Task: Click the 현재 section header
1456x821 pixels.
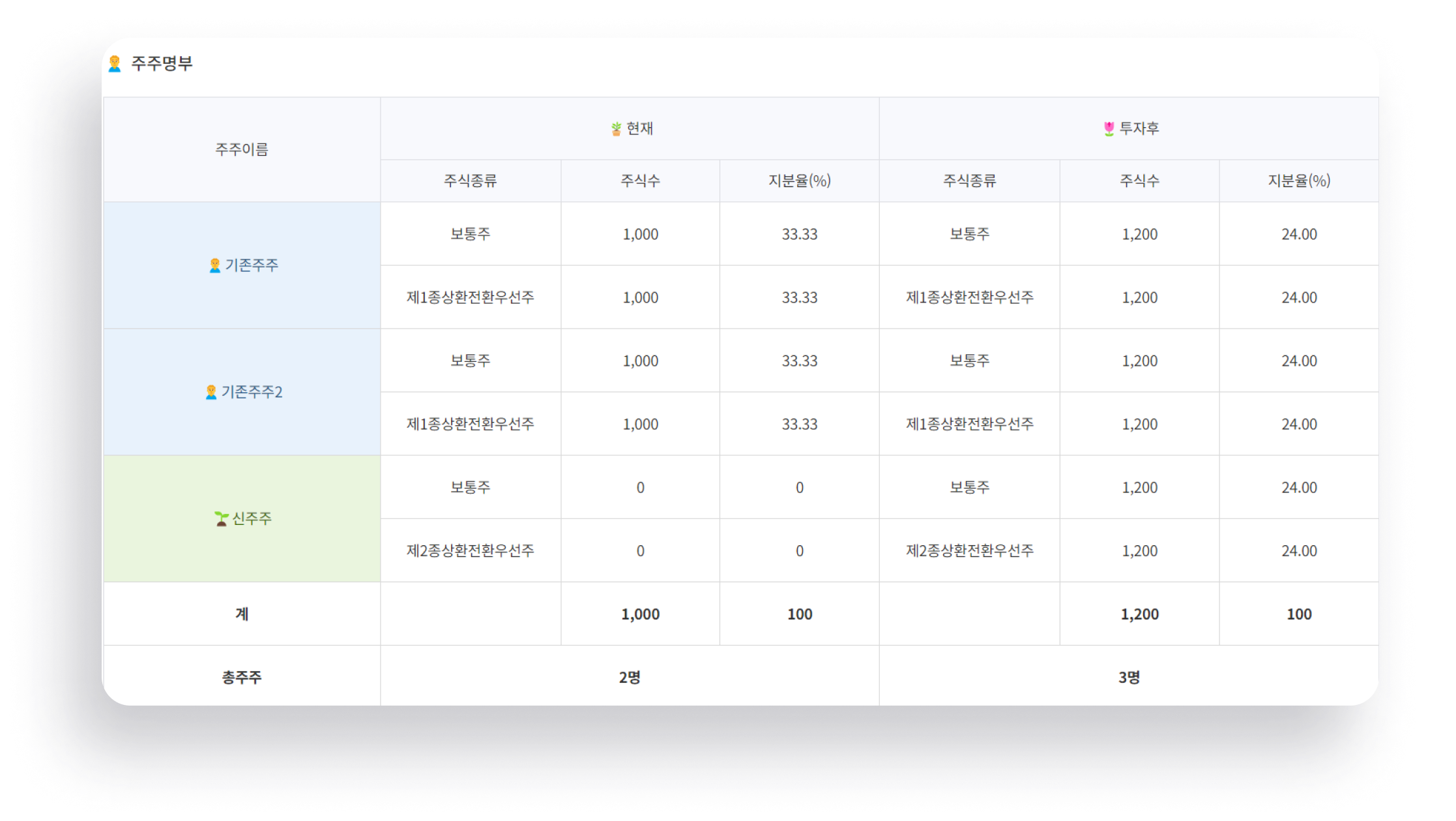Action: coord(639,128)
